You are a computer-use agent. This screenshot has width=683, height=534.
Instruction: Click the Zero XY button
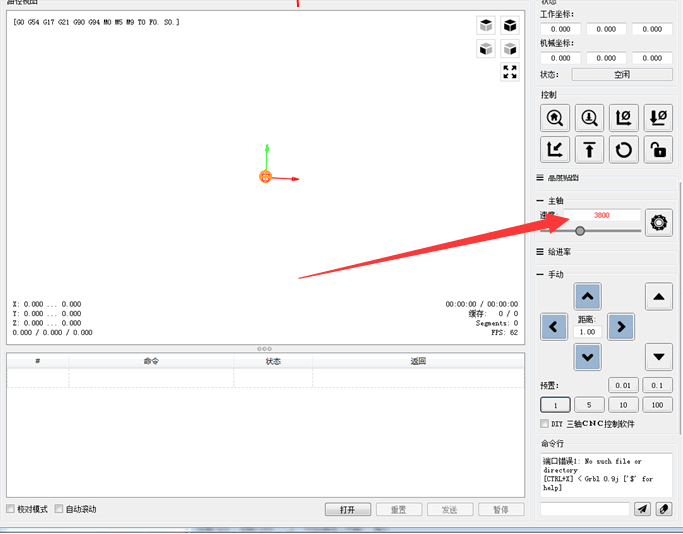[x=624, y=118]
